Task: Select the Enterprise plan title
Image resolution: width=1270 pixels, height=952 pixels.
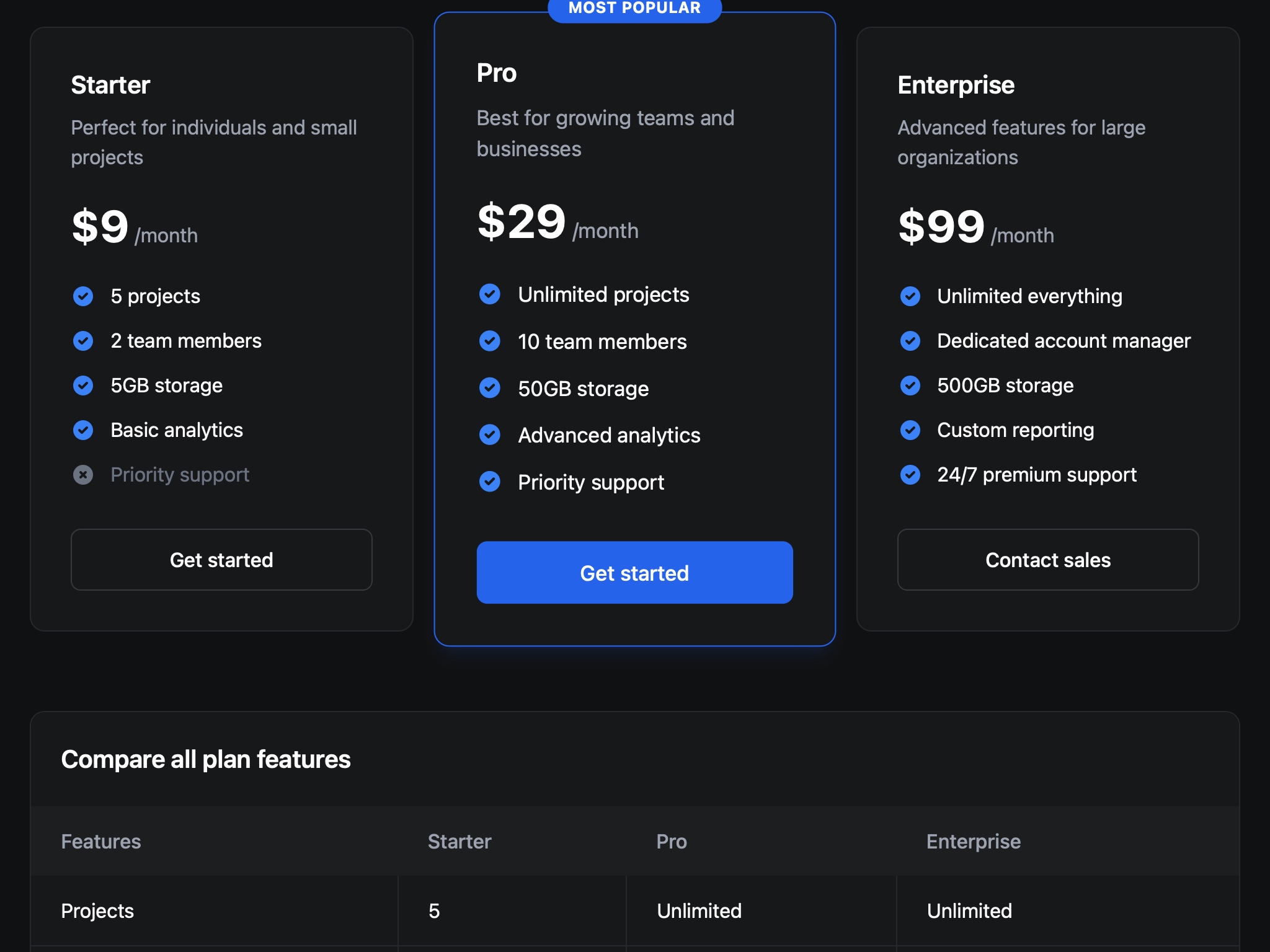Action: 956,85
